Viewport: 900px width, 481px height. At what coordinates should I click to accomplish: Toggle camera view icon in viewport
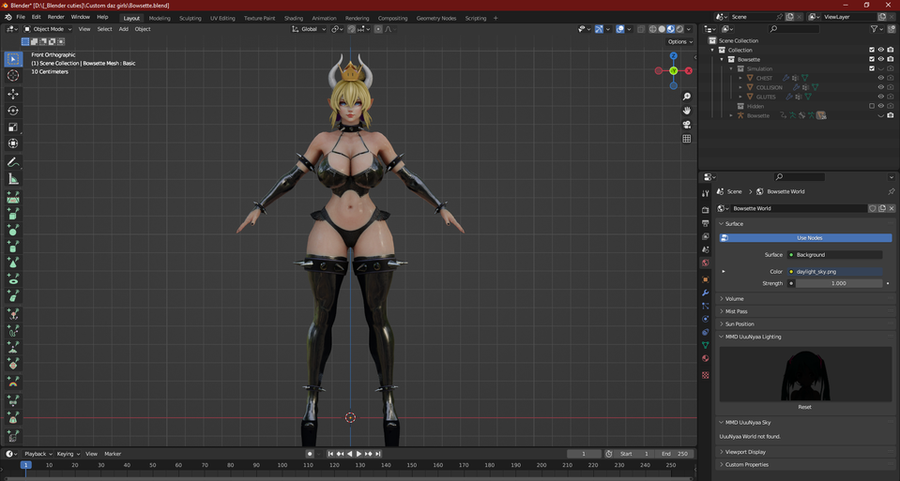pos(686,125)
